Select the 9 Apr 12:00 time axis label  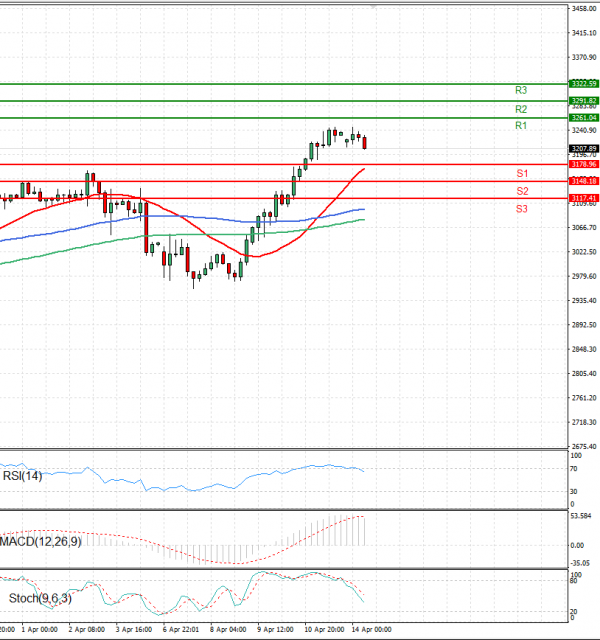tap(274, 630)
